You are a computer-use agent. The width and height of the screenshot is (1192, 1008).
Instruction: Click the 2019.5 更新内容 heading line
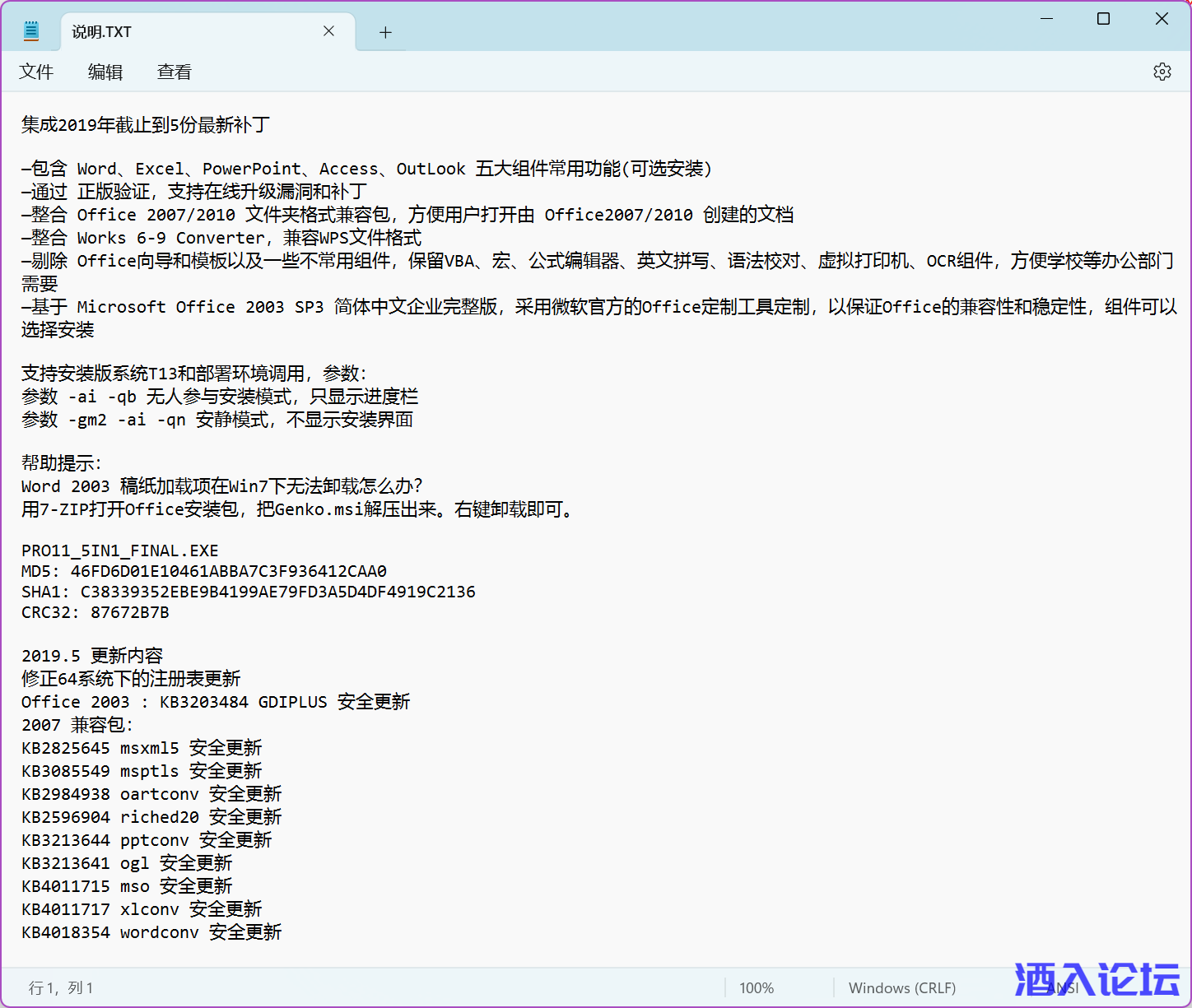[x=92, y=655]
